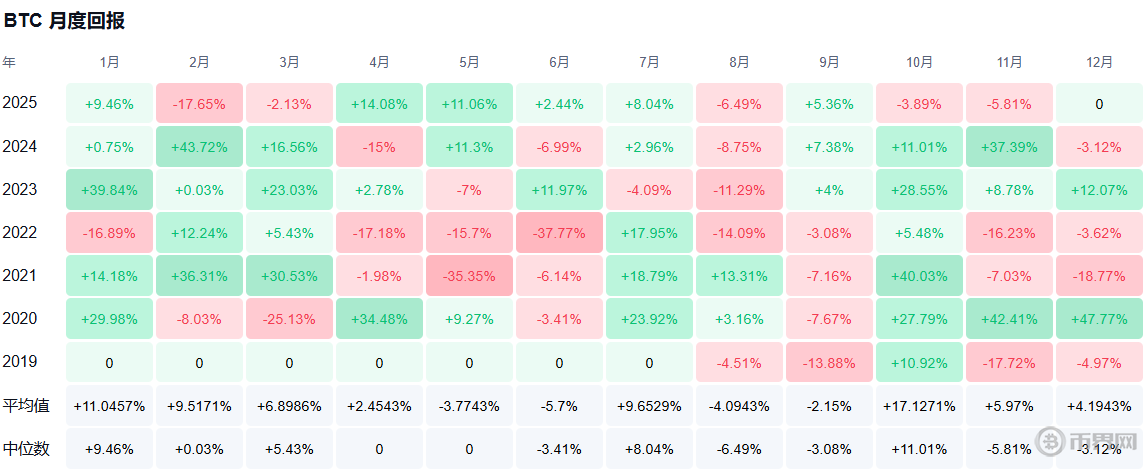Select the 2020 December +47.77% cell

click(1099, 318)
